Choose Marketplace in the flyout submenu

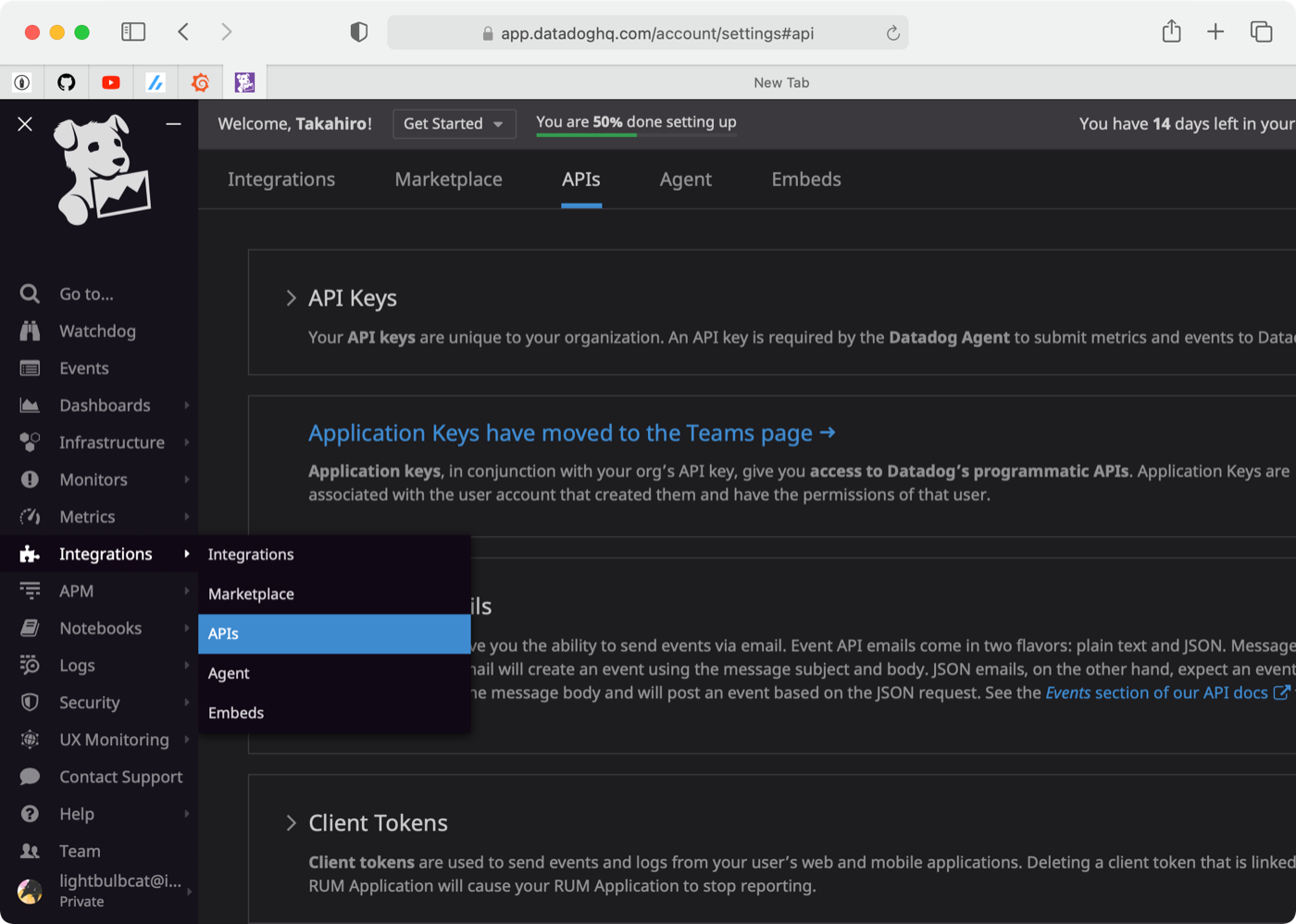[334, 593]
